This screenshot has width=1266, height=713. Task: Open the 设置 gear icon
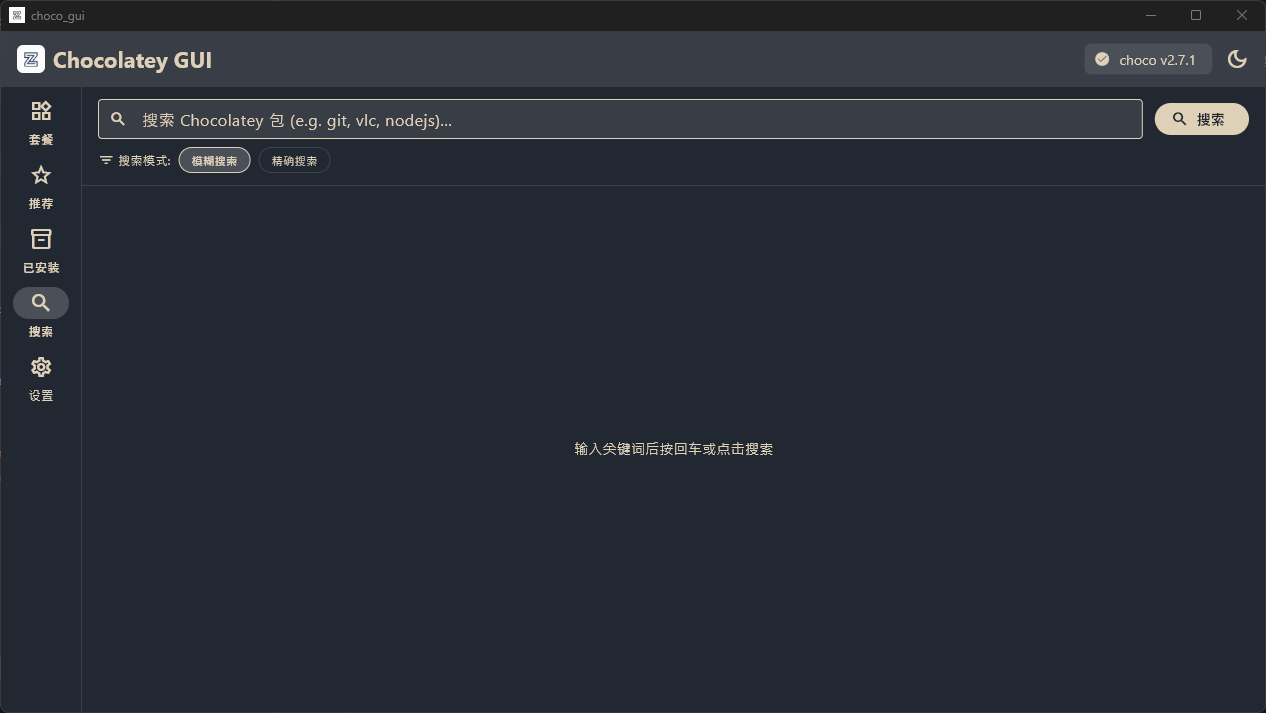(41, 367)
